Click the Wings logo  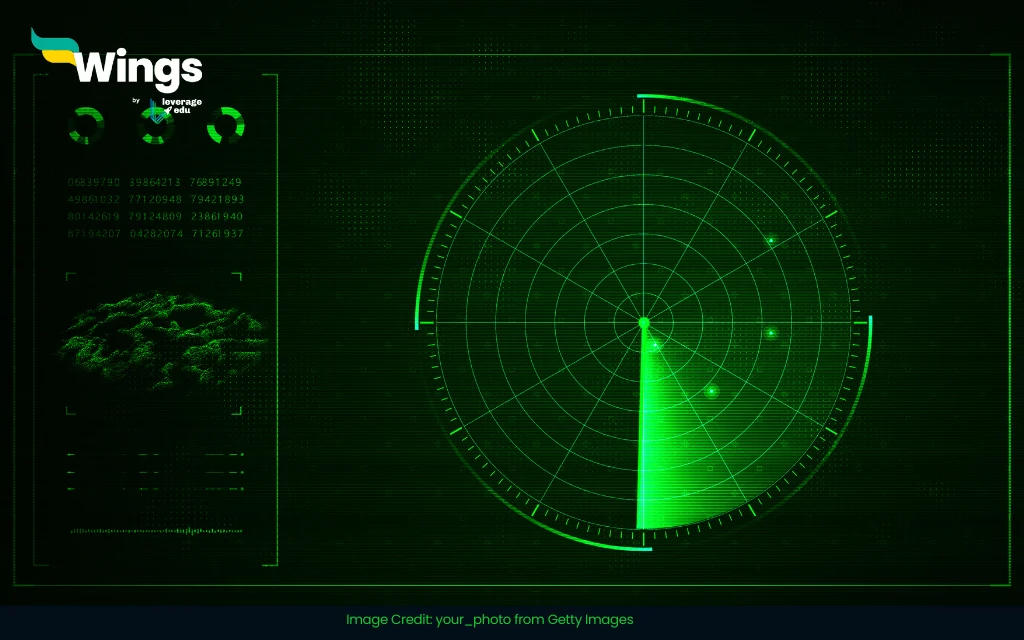pos(118,64)
